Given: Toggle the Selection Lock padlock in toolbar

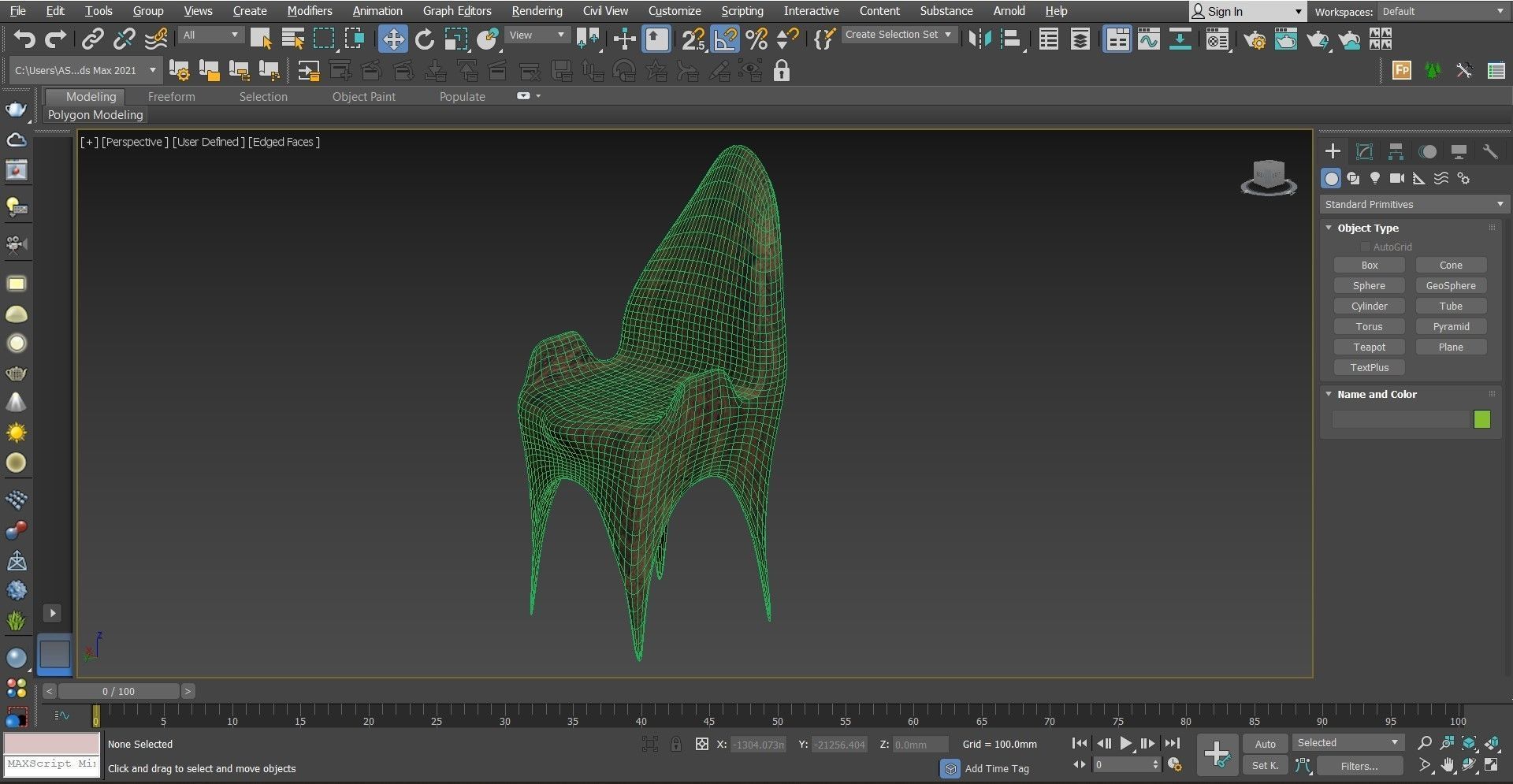Looking at the screenshot, I should [781, 71].
